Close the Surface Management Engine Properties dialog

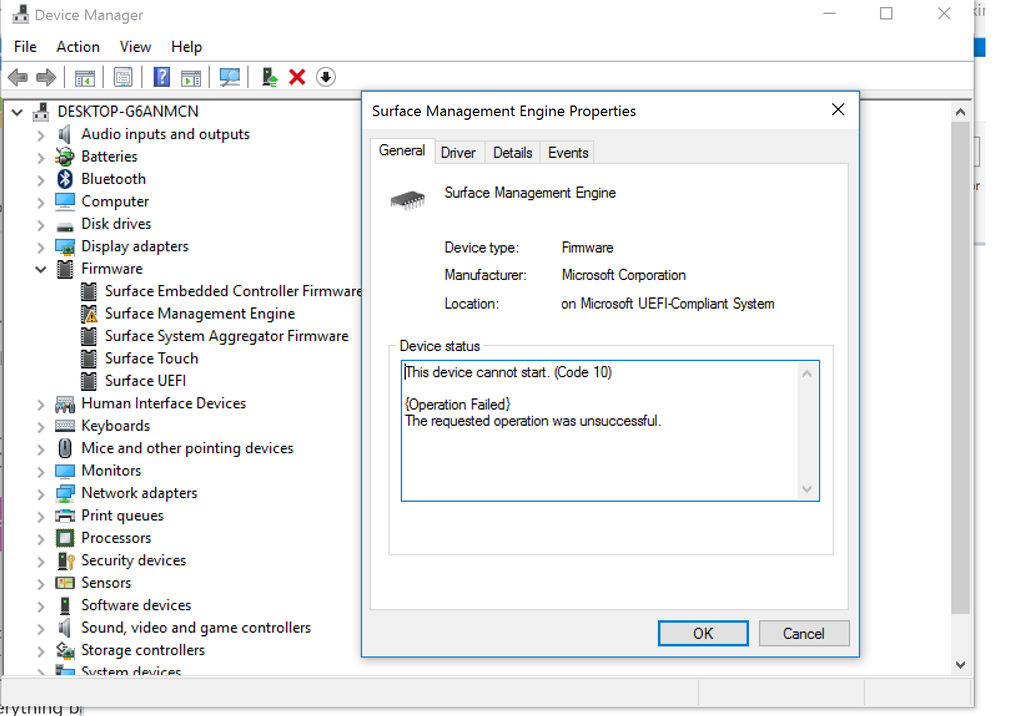[838, 110]
